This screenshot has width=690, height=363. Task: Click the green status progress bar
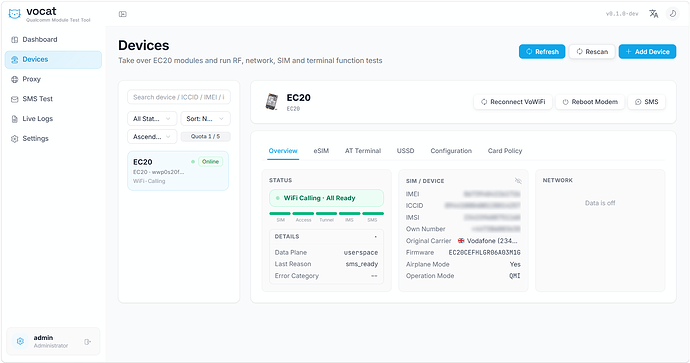pyautogui.click(x=327, y=213)
